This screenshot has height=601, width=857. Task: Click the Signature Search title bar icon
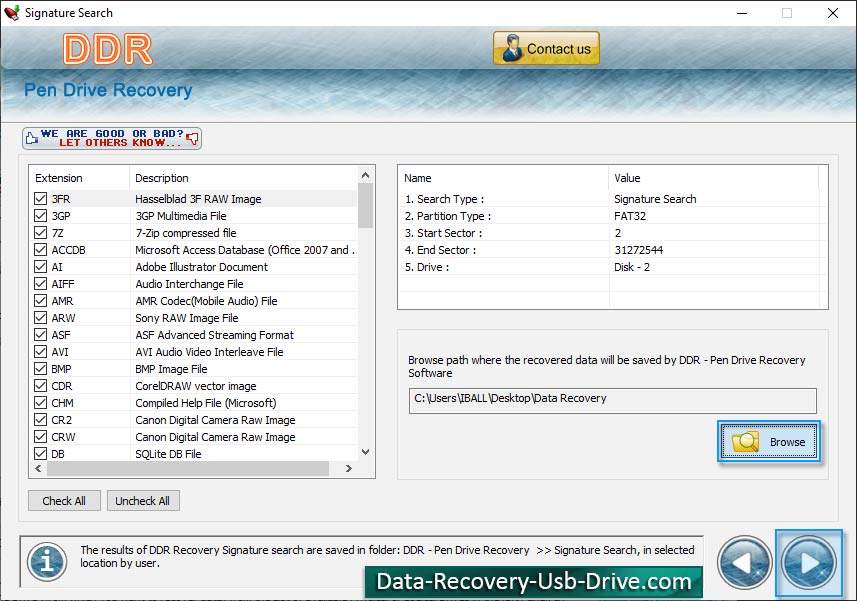pos(11,13)
